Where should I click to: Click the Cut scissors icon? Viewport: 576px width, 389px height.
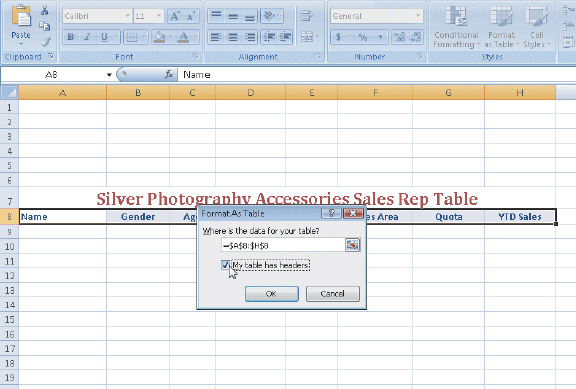pyautogui.click(x=44, y=10)
